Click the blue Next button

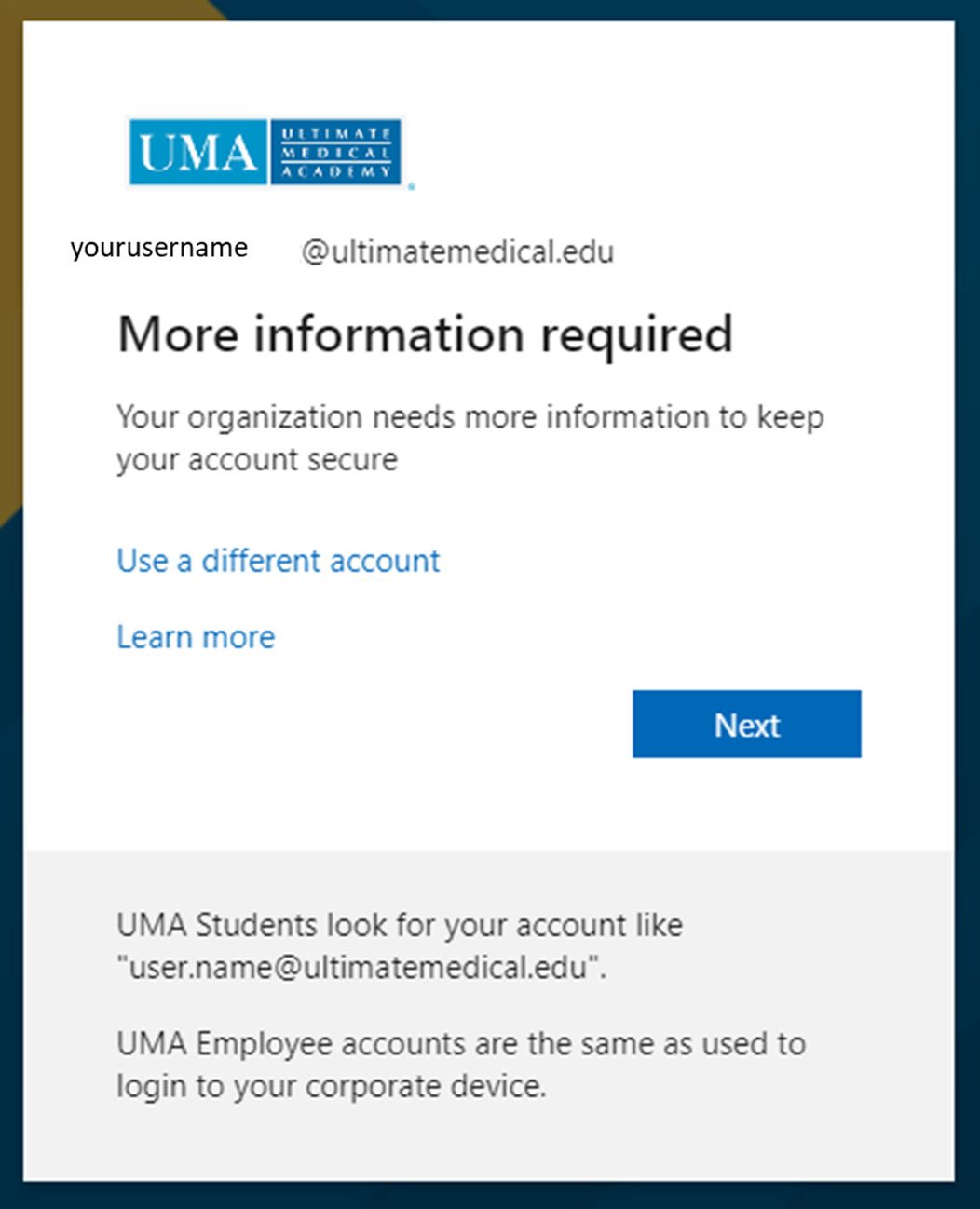tap(746, 724)
